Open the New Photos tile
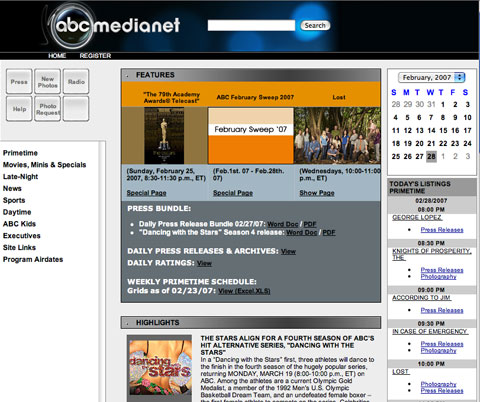 (47, 81)
